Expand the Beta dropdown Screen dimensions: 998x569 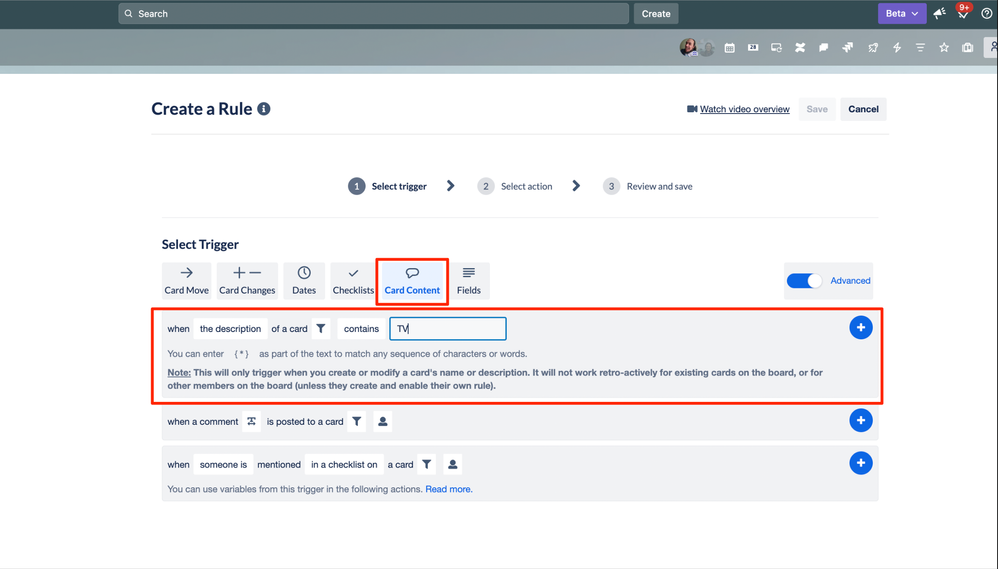[x=902, y=13]
